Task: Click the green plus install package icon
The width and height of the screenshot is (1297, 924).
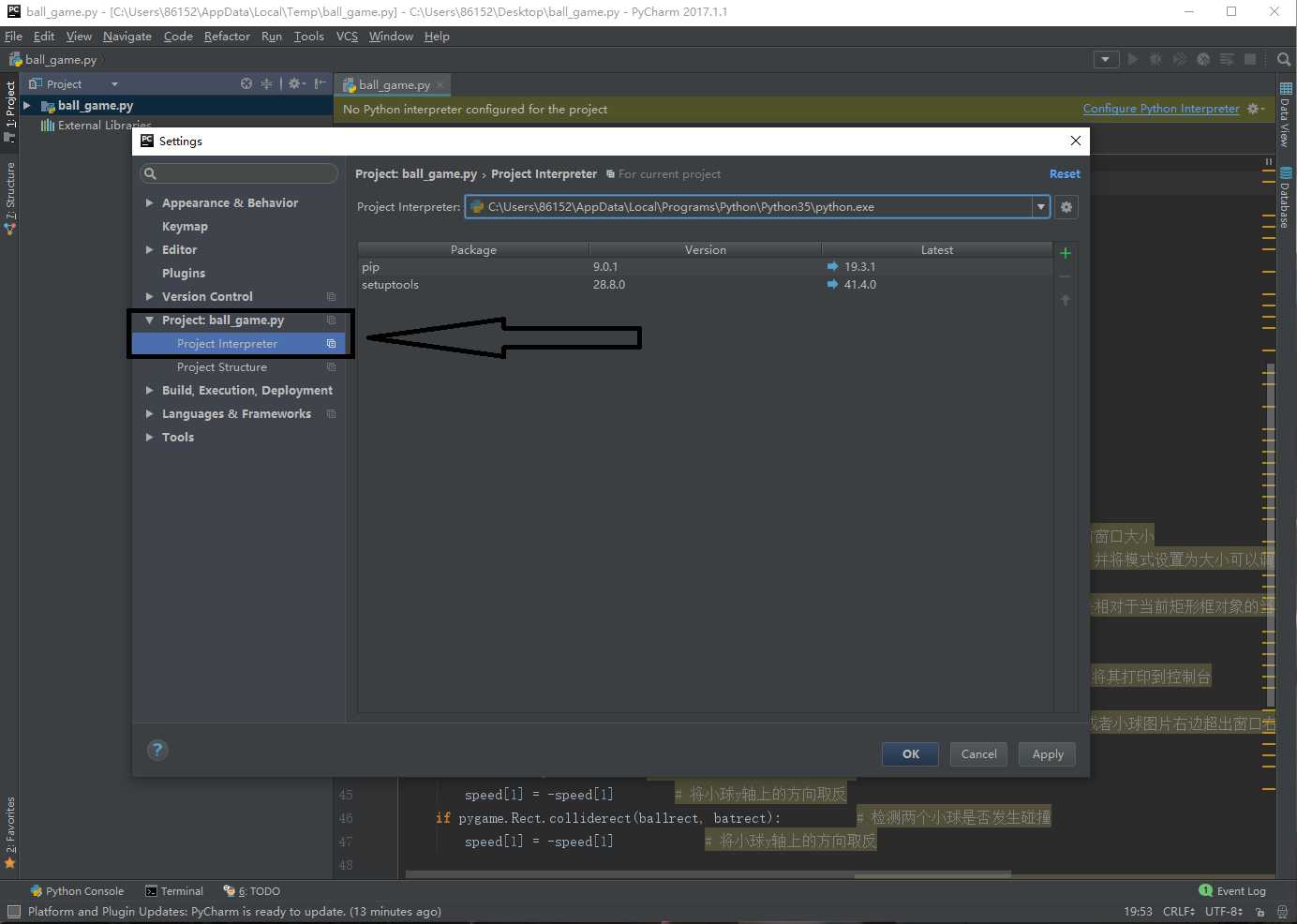Action: pos(1066,253)
